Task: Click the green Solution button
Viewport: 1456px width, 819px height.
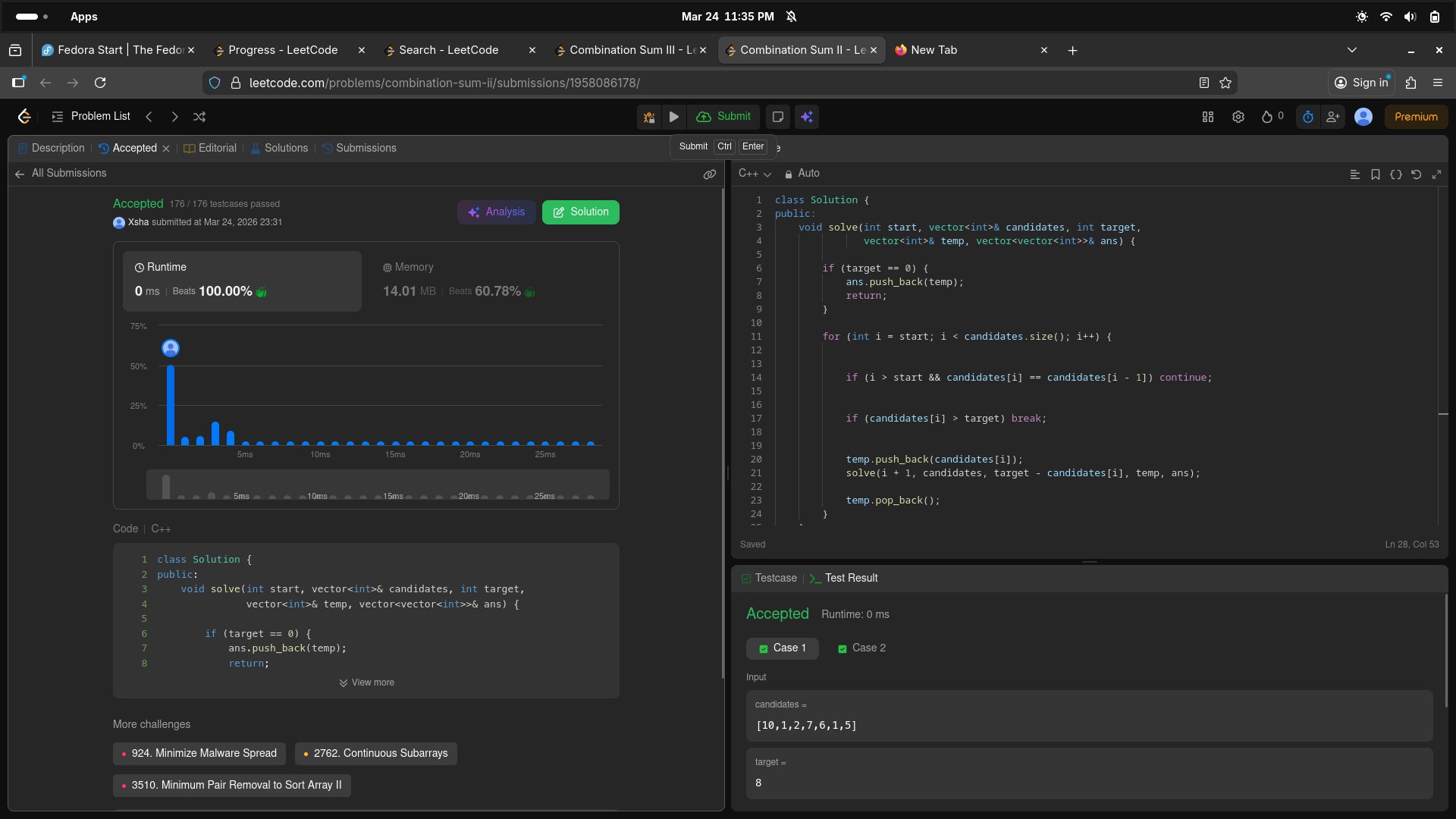Action: (580, 212)
